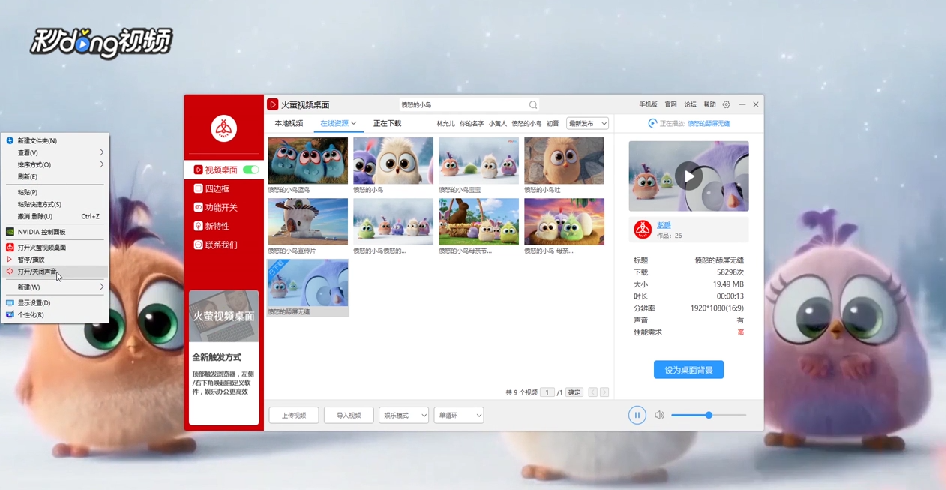Viewport: 946px width, 490px height.
Task: Open the uploader name link
Action: (664, 224)
